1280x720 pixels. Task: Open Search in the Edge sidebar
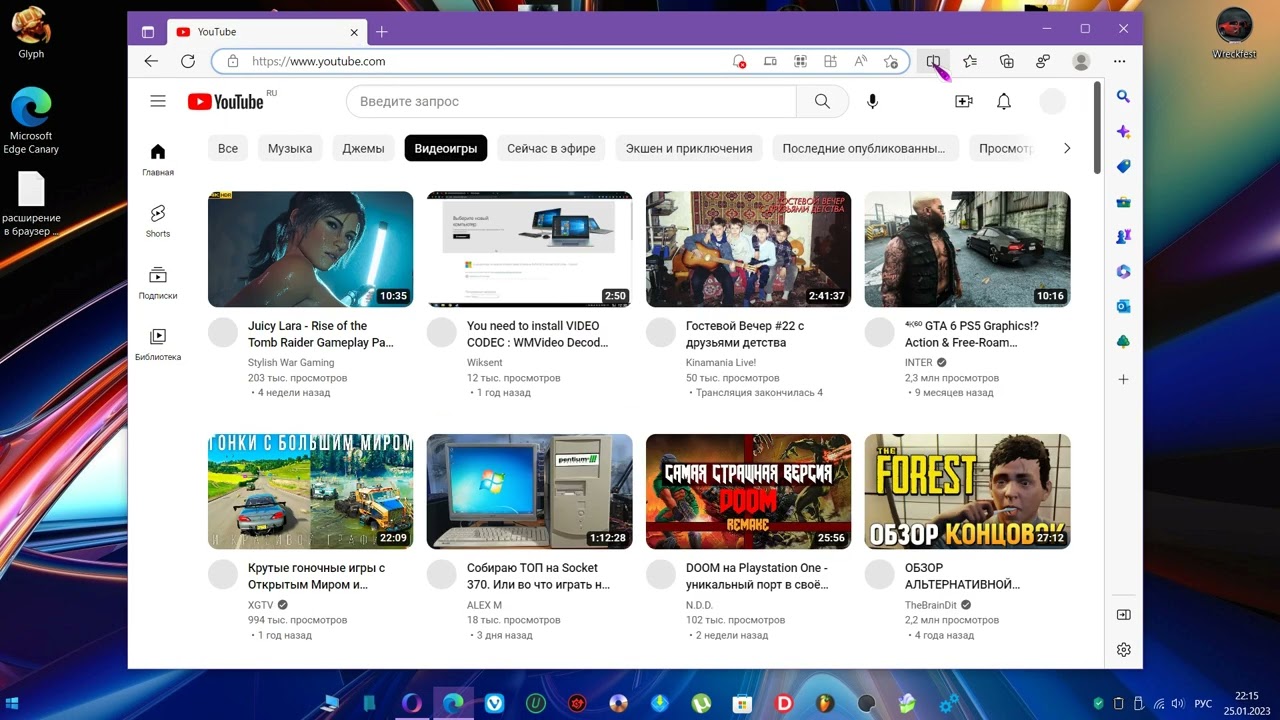pos(1123,97)
